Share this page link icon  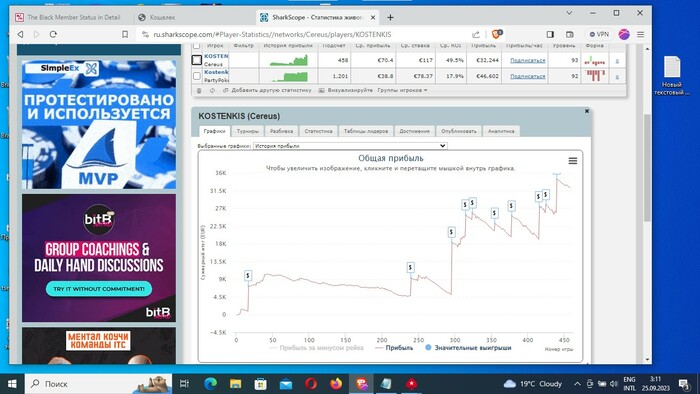pyautogui.click(x=476, y=34)
